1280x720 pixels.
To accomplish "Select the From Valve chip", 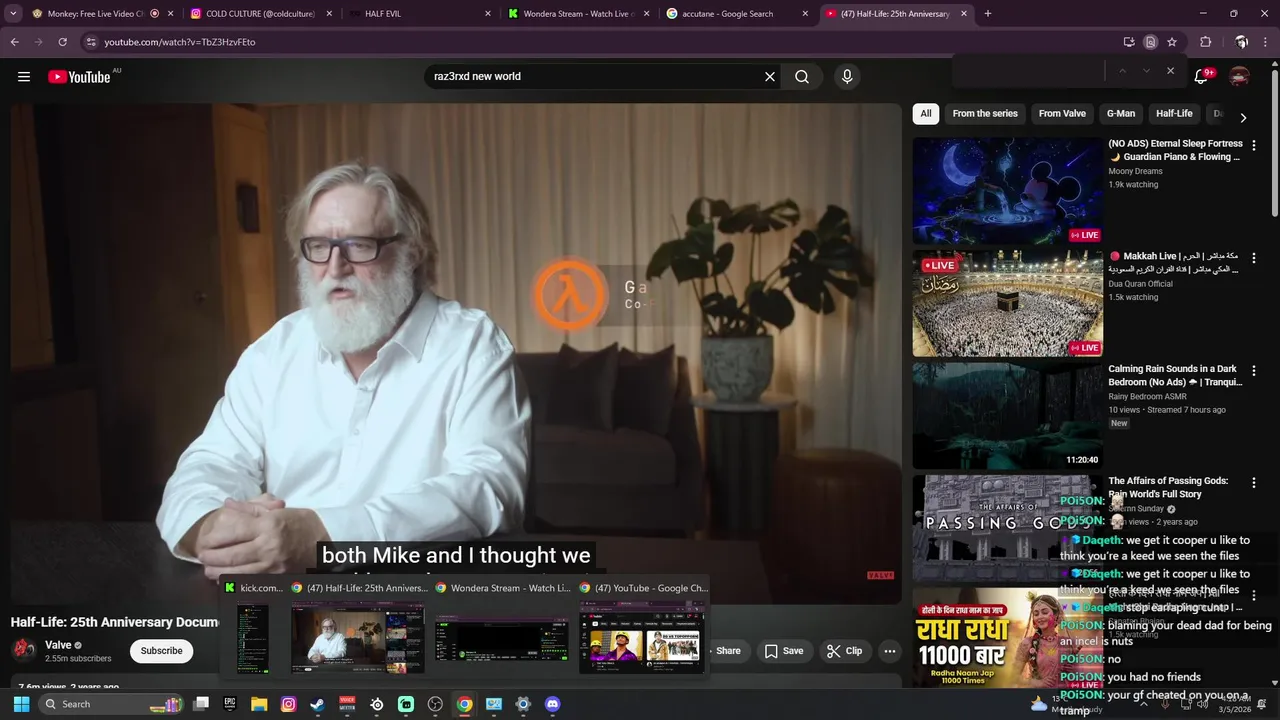I will click(1062, 114).
